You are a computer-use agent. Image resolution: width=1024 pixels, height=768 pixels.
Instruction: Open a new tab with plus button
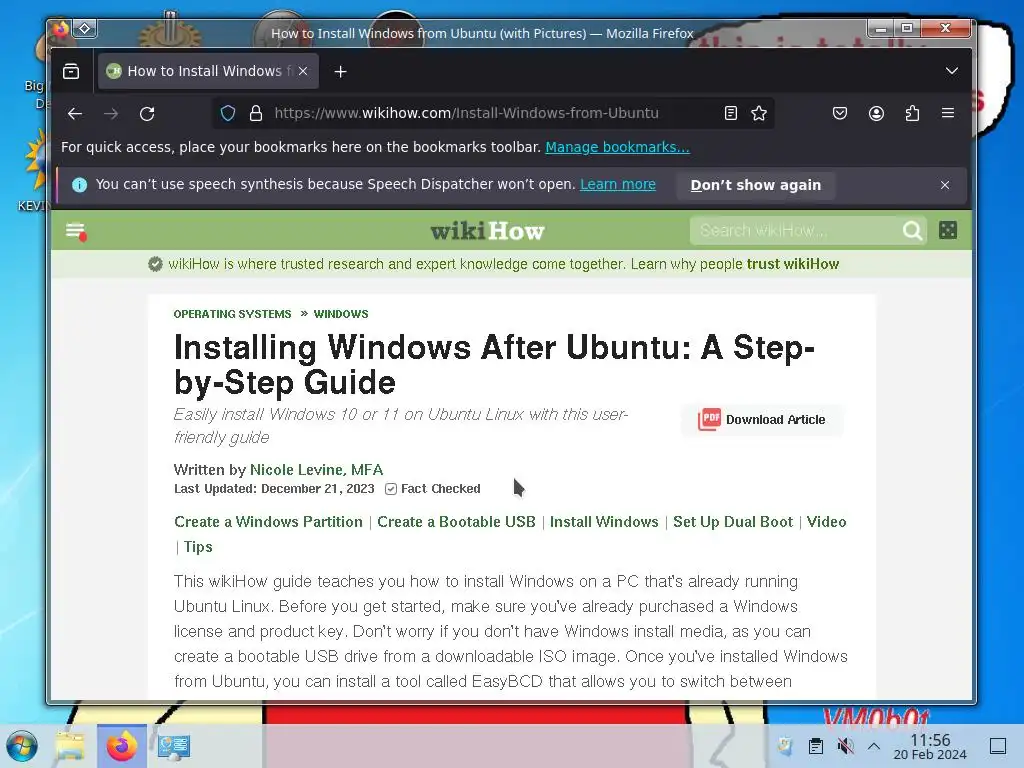pos(340,72)
